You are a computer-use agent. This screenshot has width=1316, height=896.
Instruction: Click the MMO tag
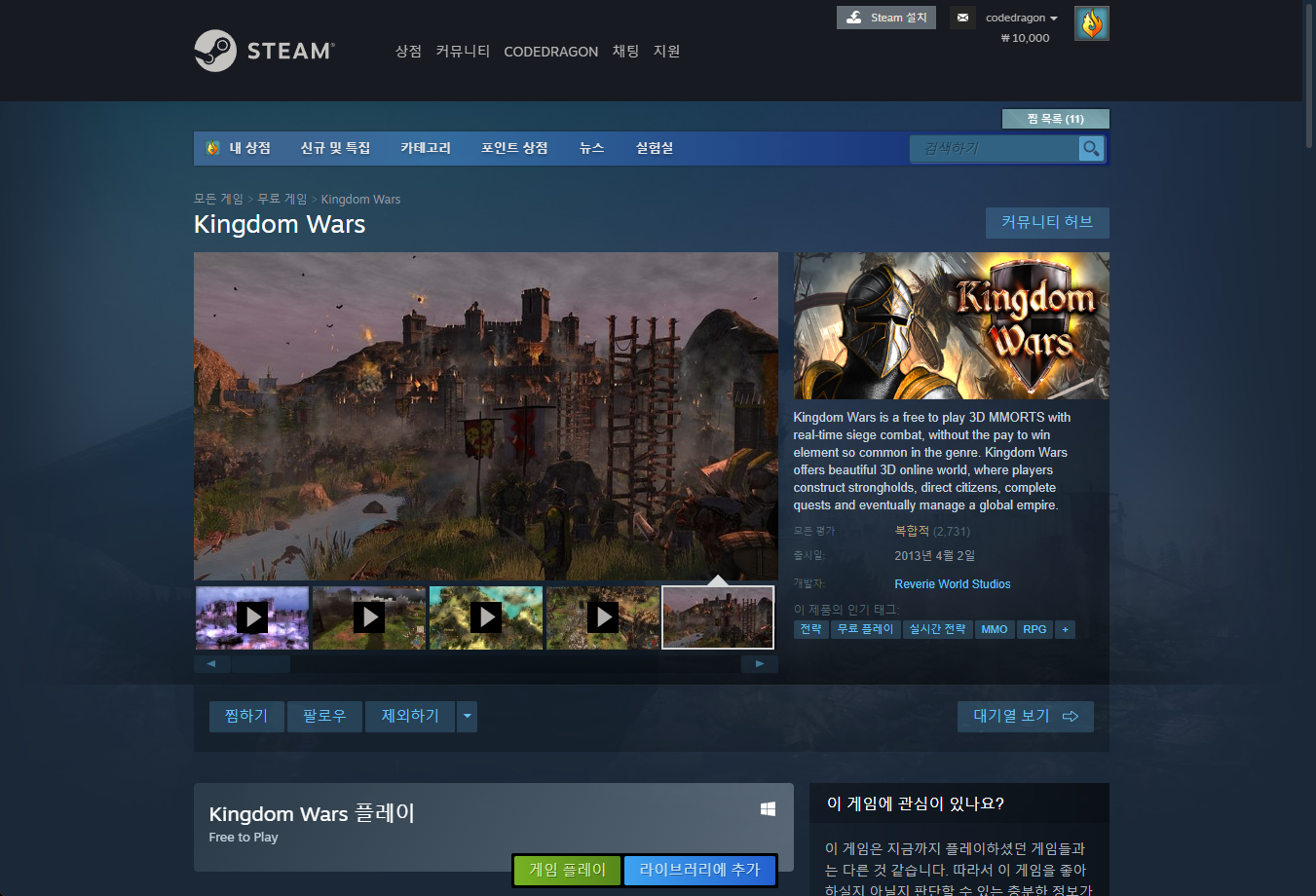[x=995, y=629]
